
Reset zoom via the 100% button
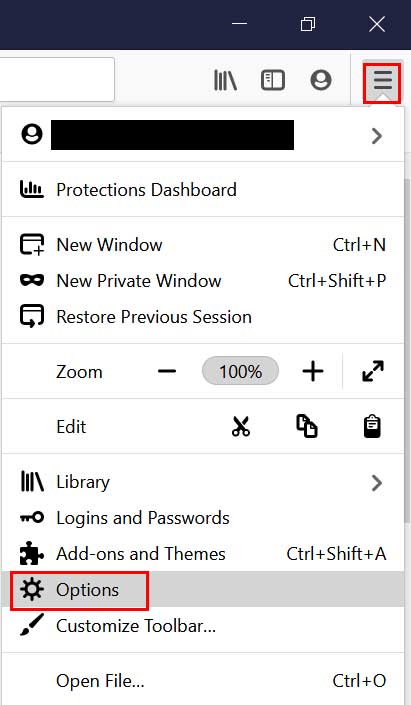[241, 371]
